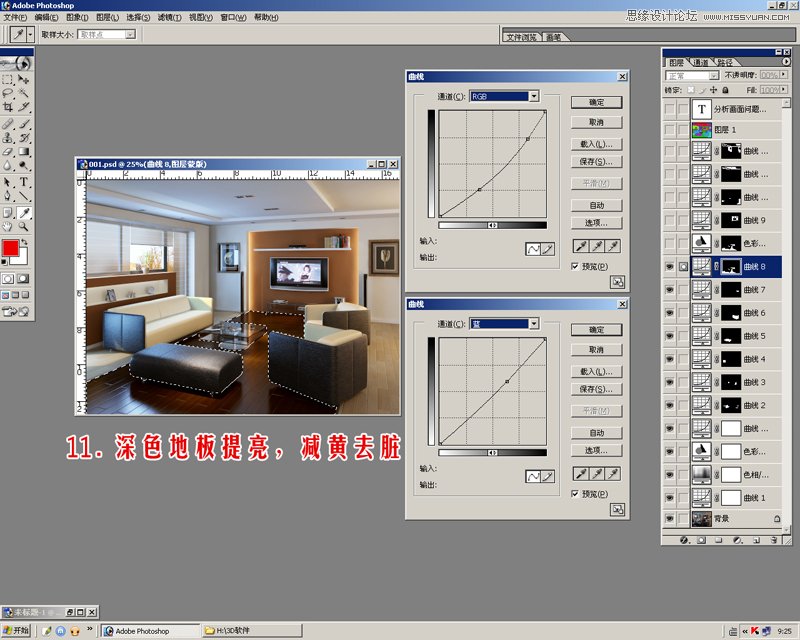800x640 pixels.
Task: Select the History Brush tool
Action: click(x=23, y=138)
